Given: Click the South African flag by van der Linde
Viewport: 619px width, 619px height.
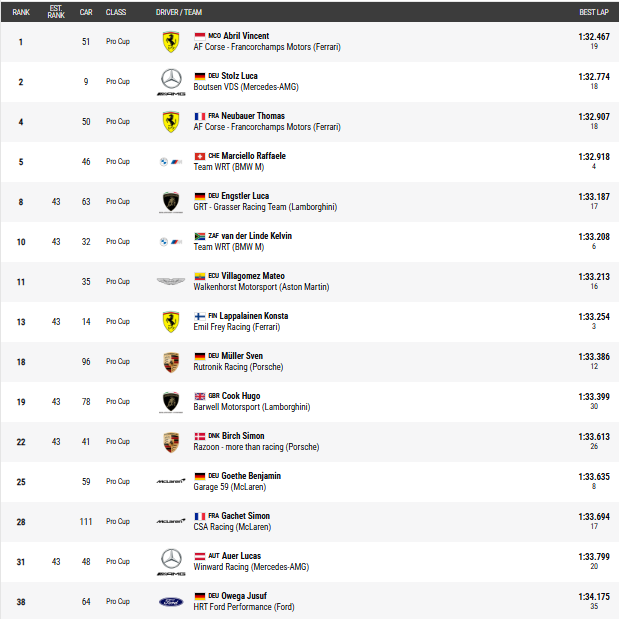Looking at the screenshot, I should (199, 236).
